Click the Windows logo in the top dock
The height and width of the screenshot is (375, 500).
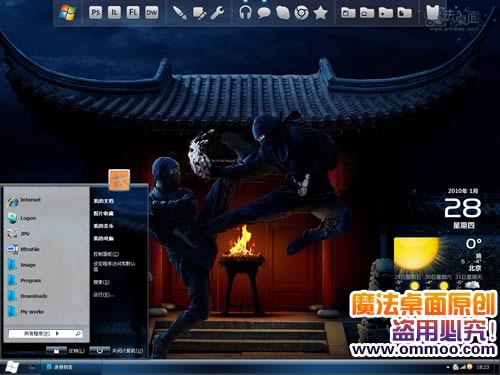tap(67, 12)
